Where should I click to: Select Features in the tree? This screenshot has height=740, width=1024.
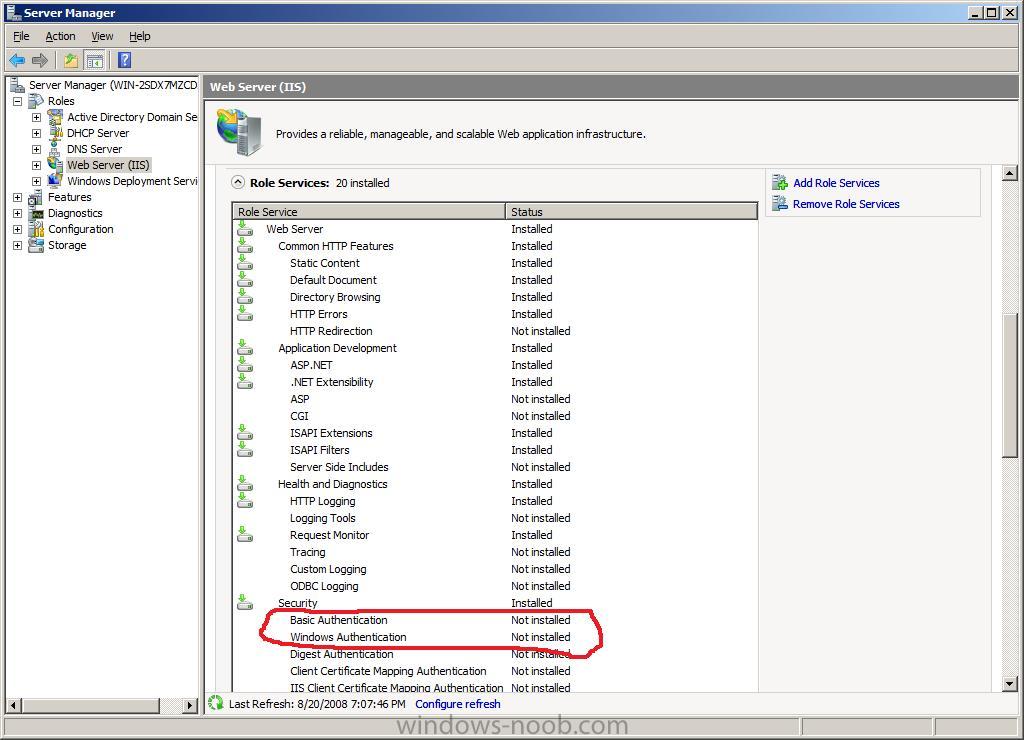pos(70,197)
